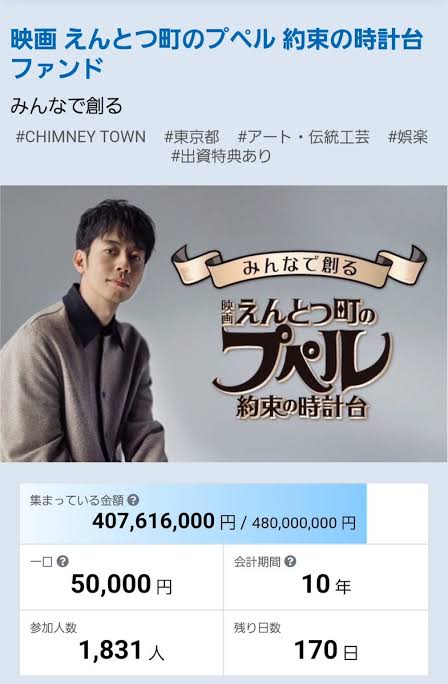Select the #東京都 hashtag
448x684 pixels.
pyautogui.click(x=192, y=137)
